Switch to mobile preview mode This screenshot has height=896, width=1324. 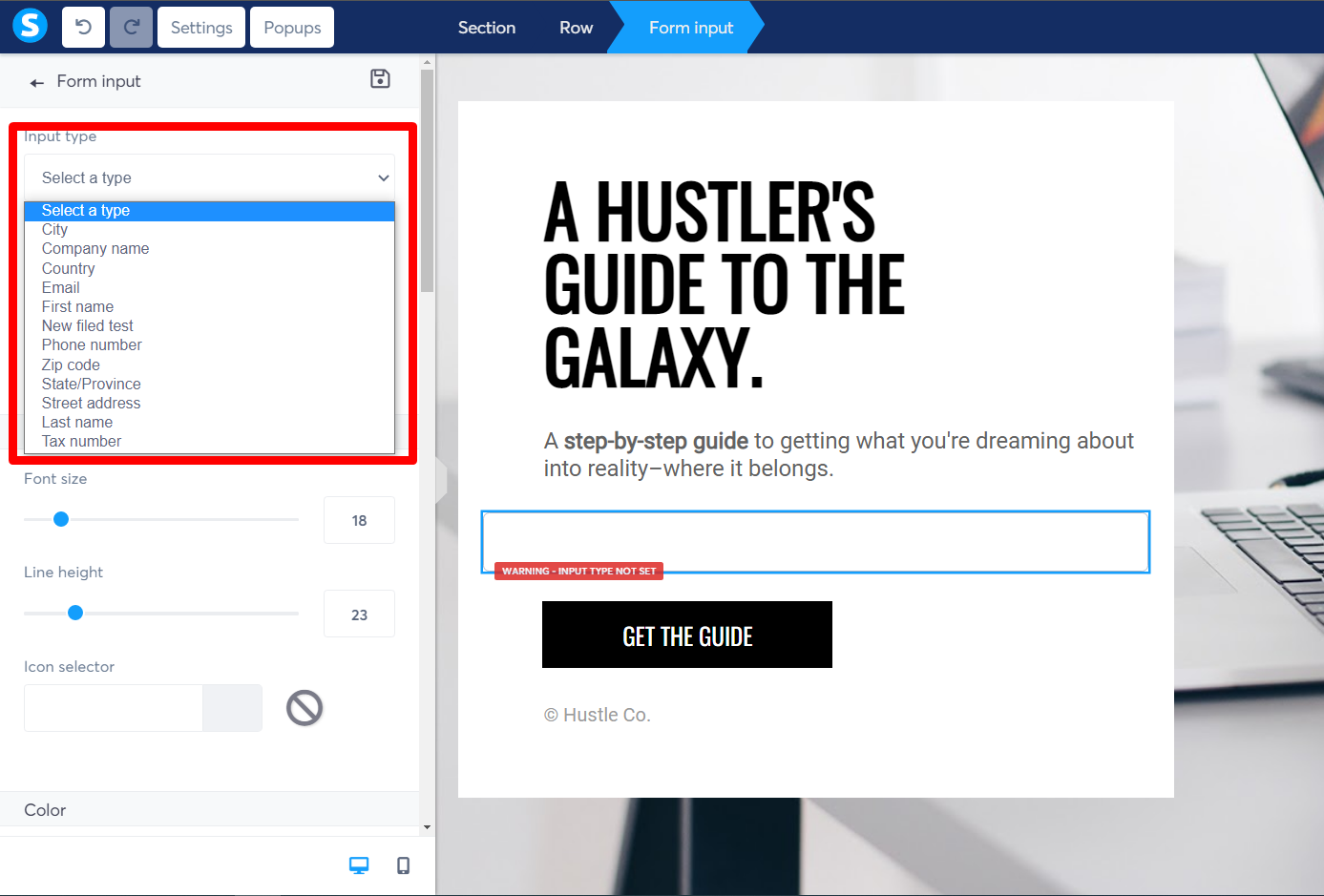[x=403, y=865]
